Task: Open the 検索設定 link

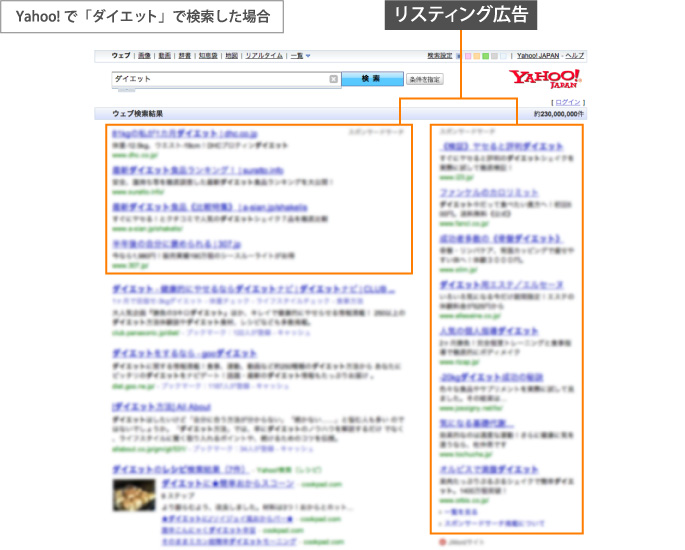Action: [439, 55]
